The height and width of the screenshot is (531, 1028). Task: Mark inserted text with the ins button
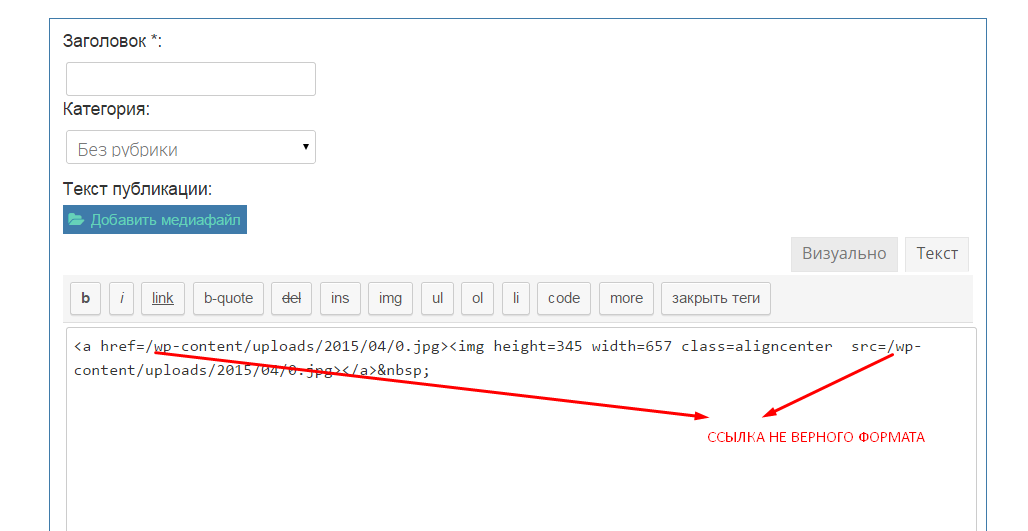pyautogui.click(x=340, y=298)
